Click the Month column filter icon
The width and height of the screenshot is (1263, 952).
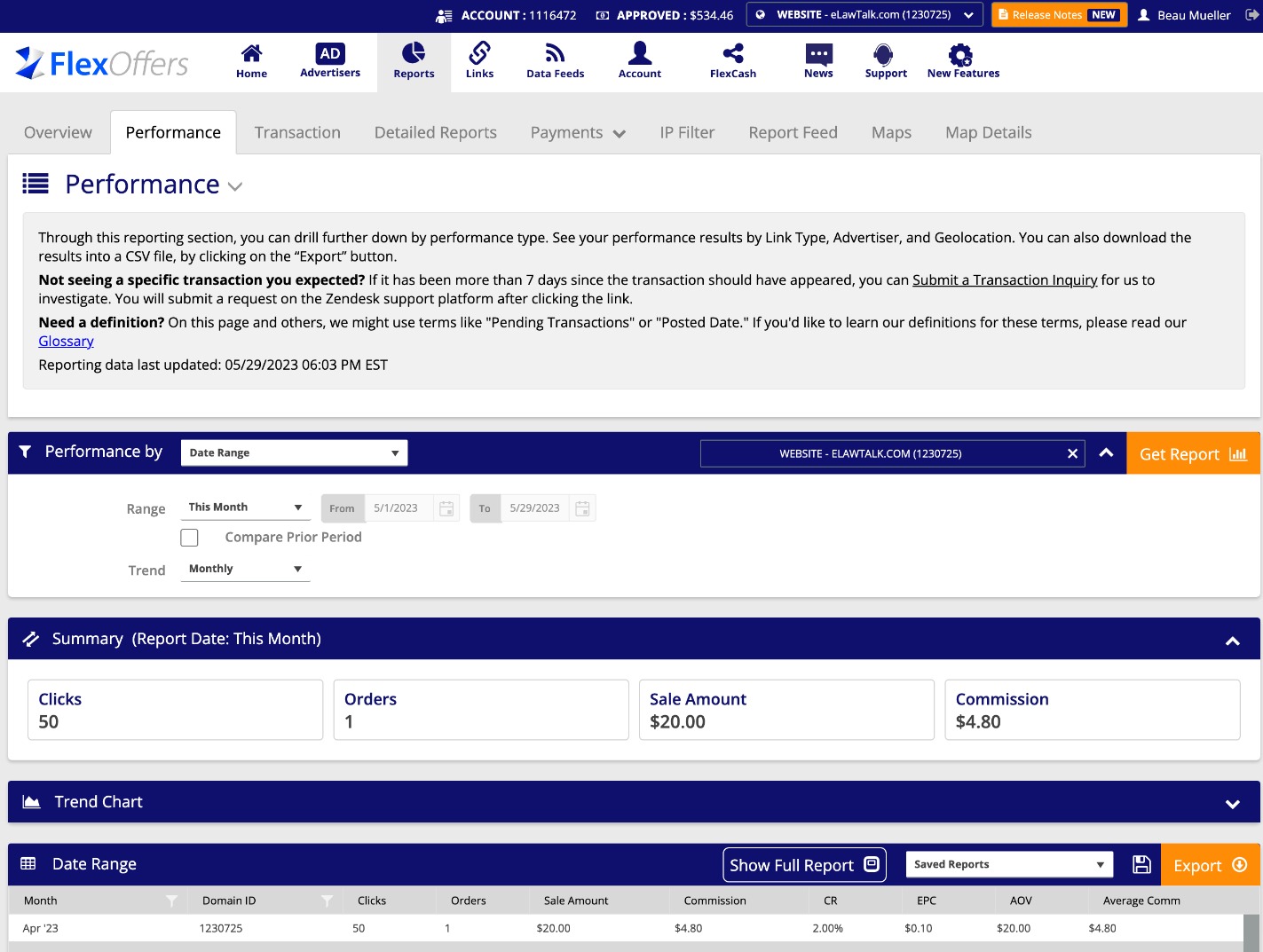171,901
